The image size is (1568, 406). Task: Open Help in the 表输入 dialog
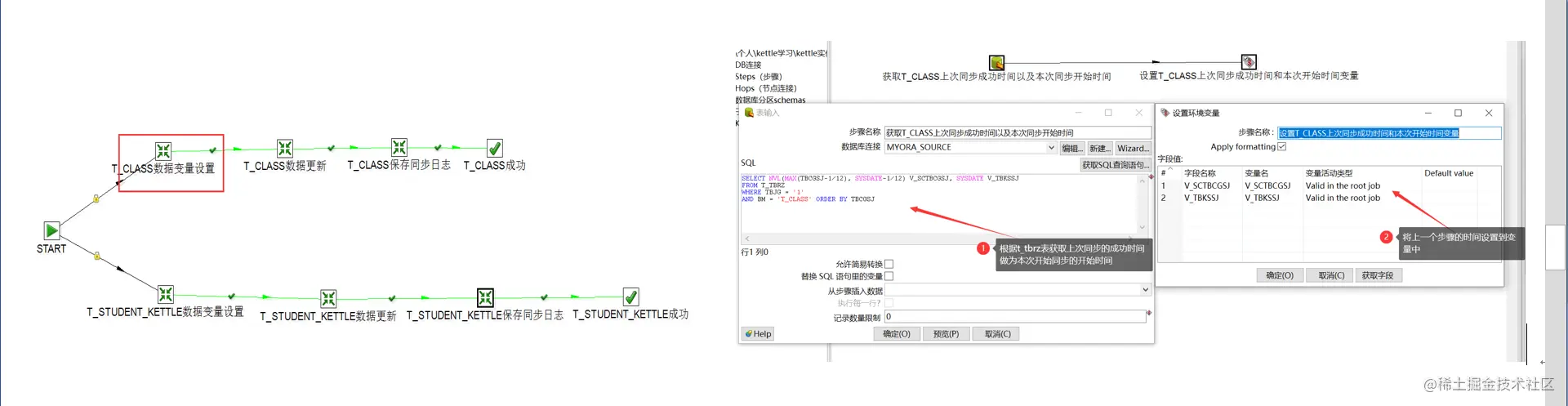point(758,333)
